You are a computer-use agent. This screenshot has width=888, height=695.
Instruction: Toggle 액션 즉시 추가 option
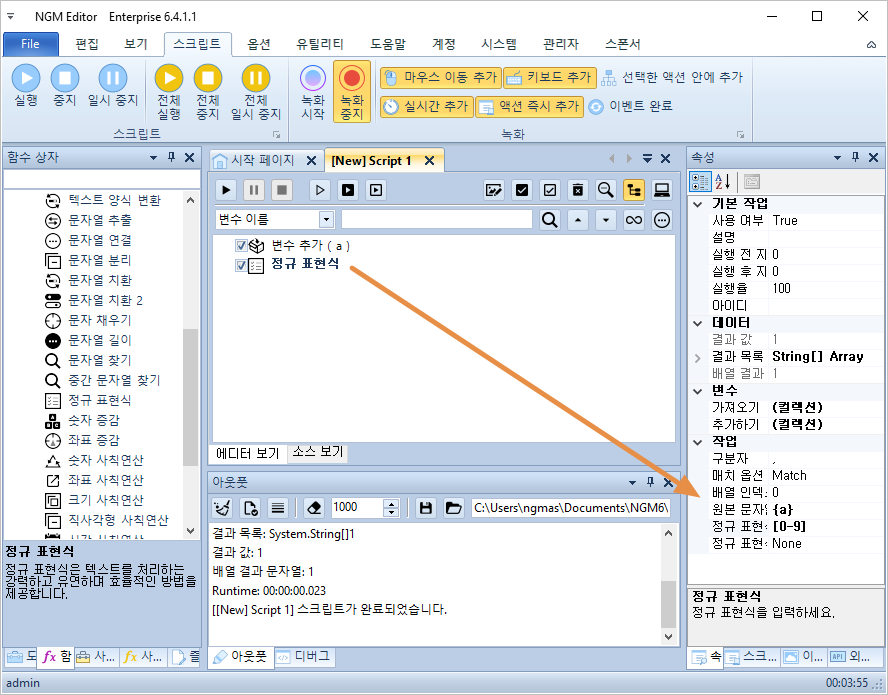[529, 106]
